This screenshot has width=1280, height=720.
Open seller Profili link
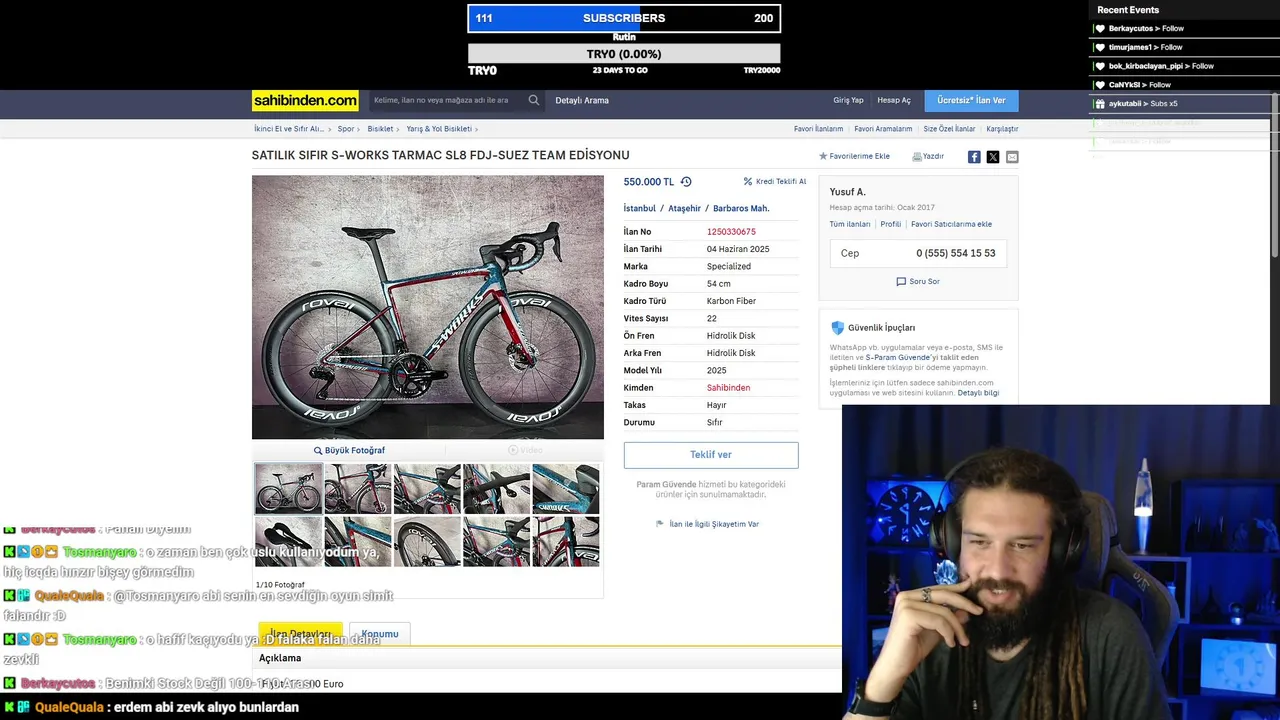tap(891, 224)
